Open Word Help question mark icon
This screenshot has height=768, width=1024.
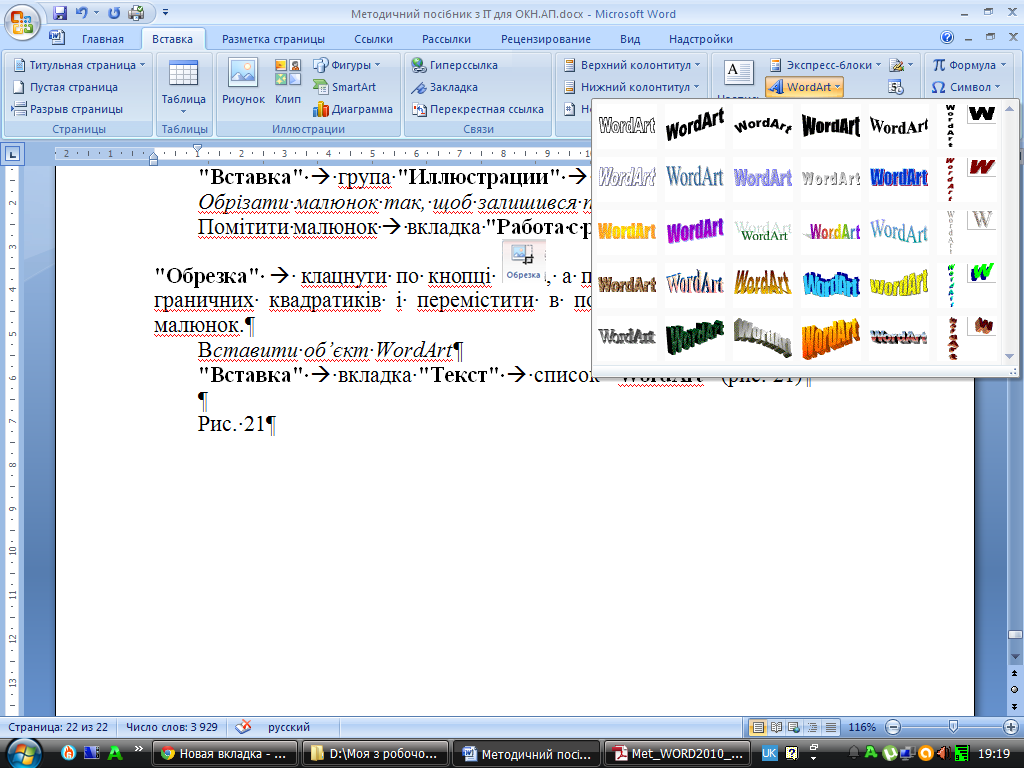[946, 37]
